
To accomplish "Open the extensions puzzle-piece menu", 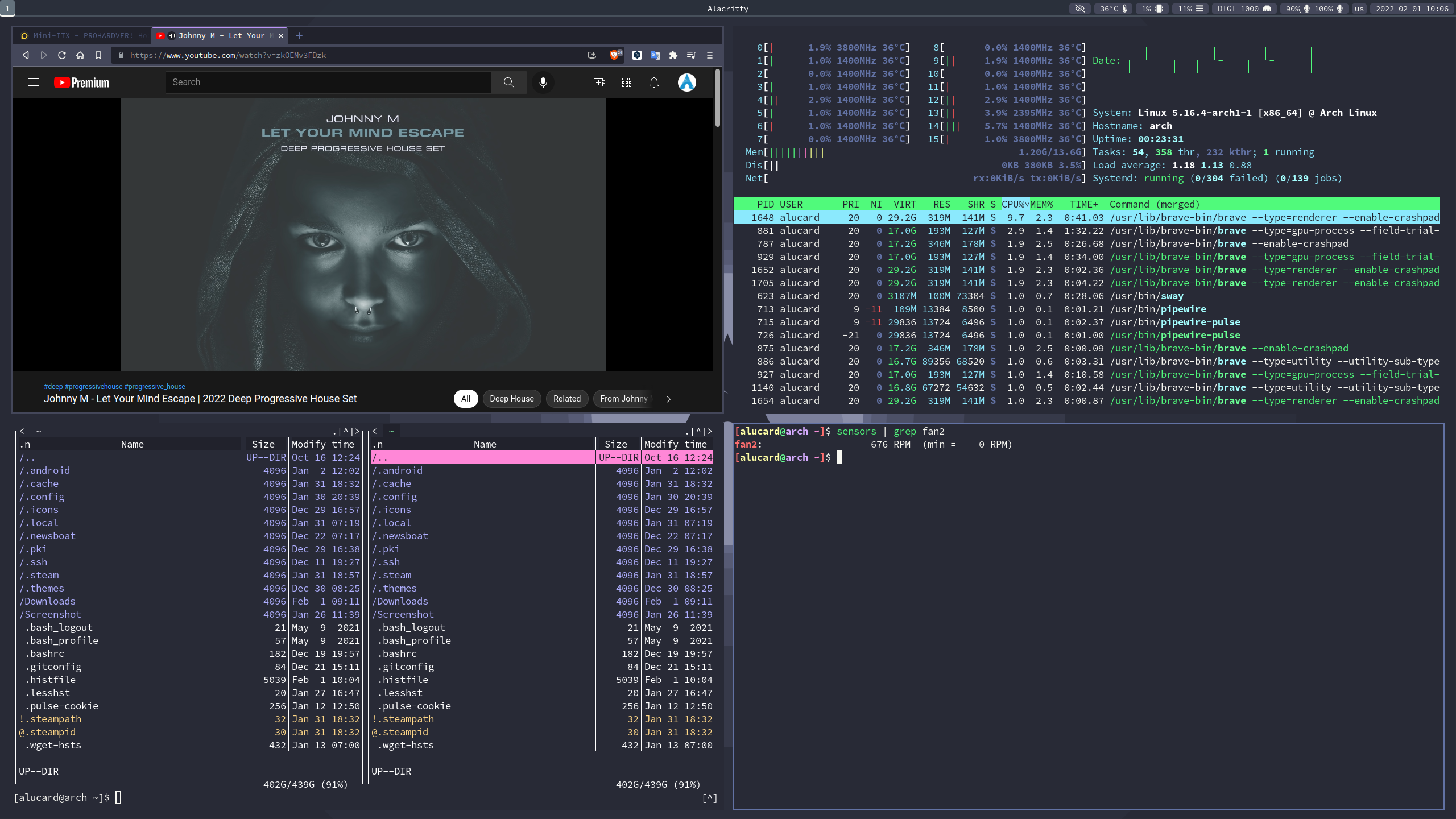I will point(673,55).
